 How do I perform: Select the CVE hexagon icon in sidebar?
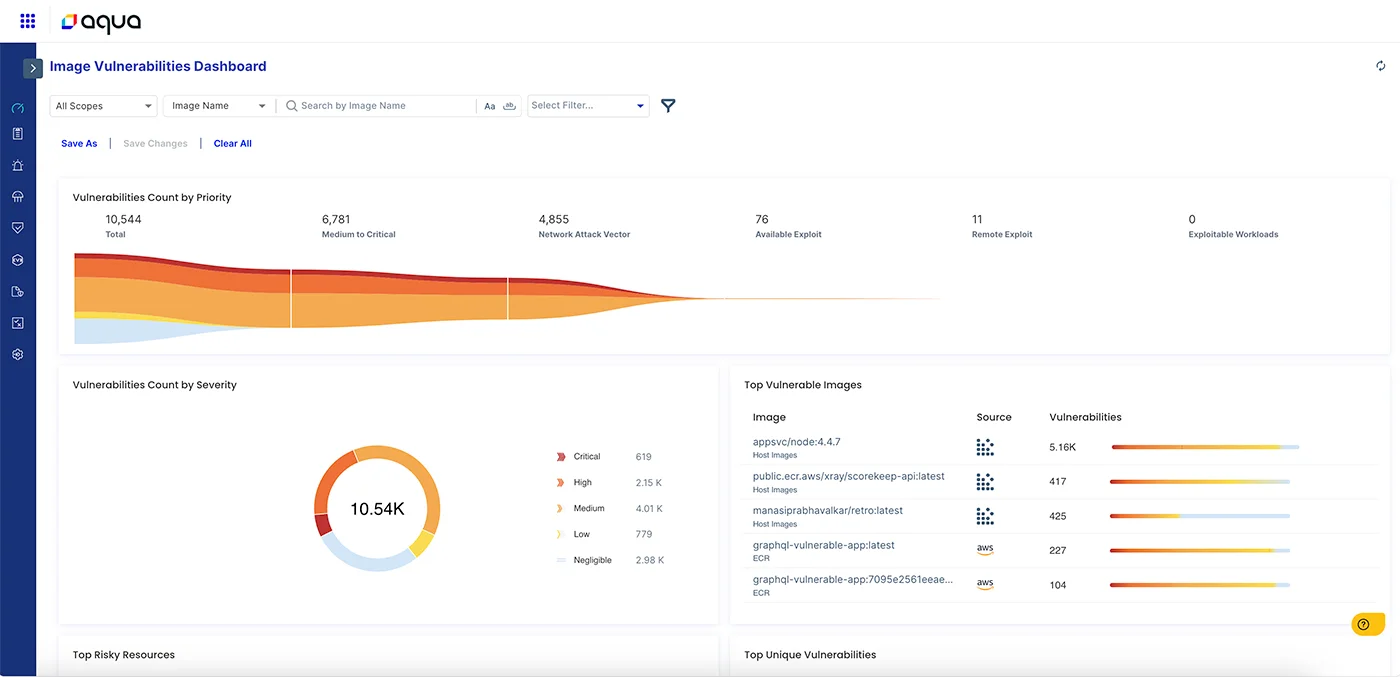pos(17,259)
